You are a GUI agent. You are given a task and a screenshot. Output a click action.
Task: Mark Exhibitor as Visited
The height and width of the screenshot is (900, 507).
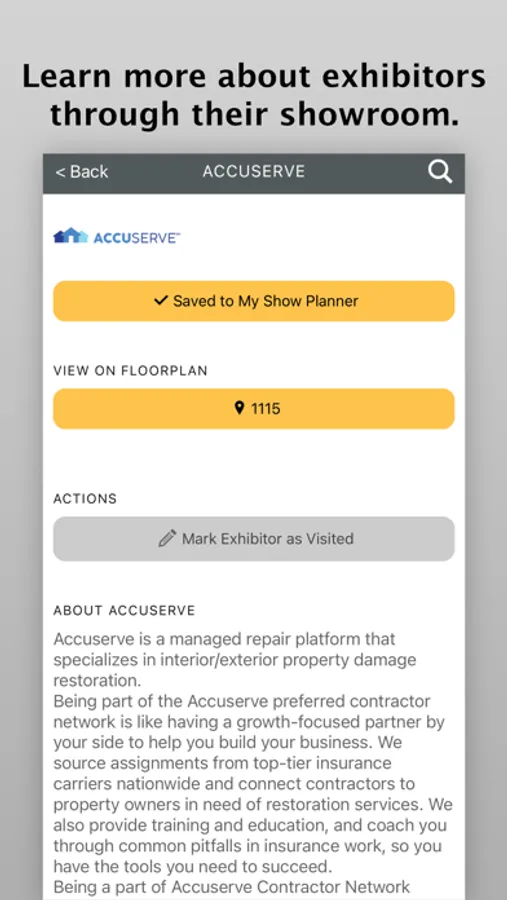[x=254, y=538]
